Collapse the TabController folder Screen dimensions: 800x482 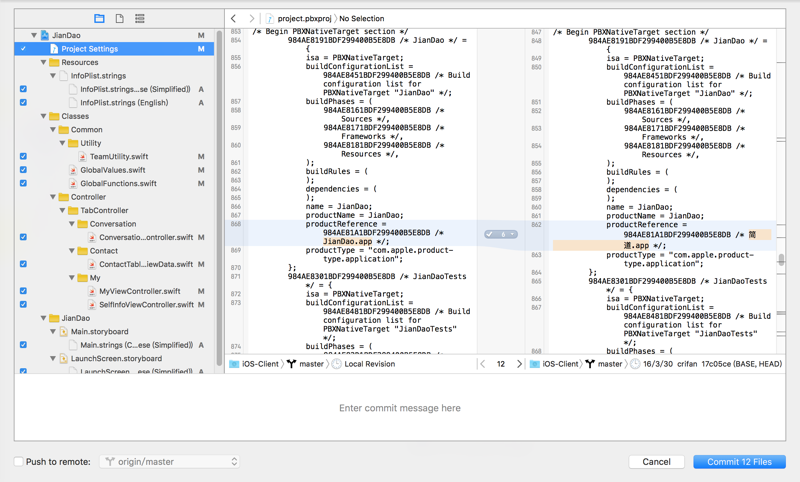pyautogui.click(x=62, y=210)
